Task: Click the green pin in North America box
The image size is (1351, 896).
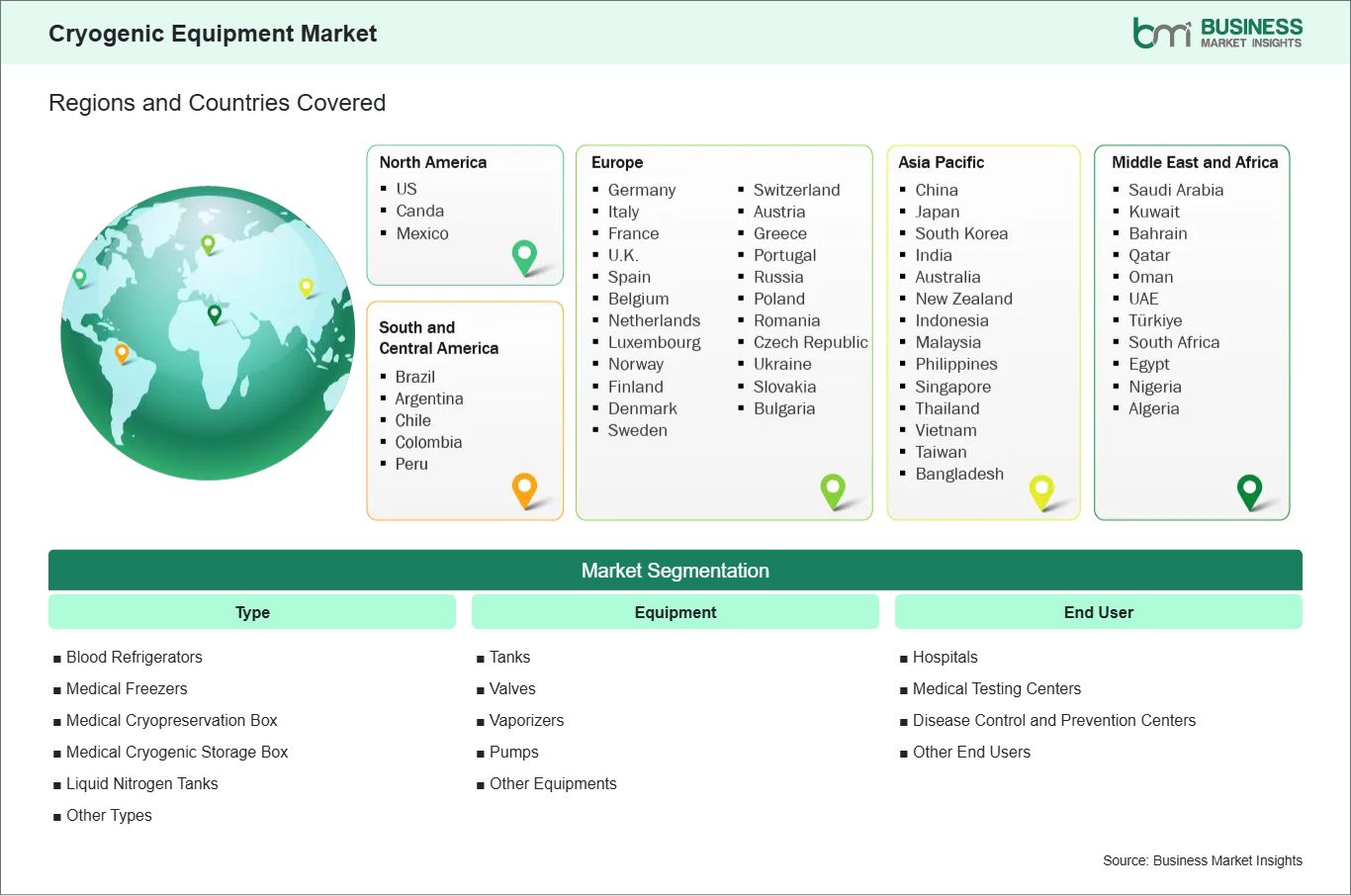Action: tap(524, 256)
